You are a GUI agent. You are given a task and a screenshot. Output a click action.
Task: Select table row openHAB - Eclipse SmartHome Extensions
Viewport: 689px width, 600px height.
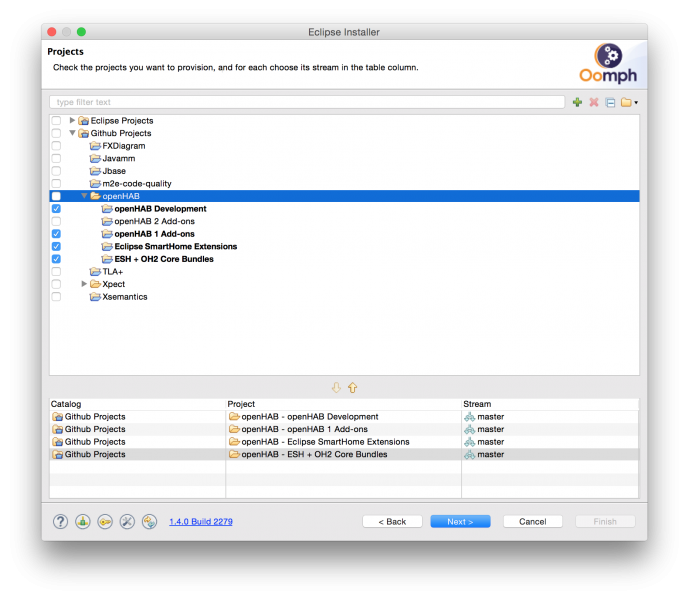point(344,442)
